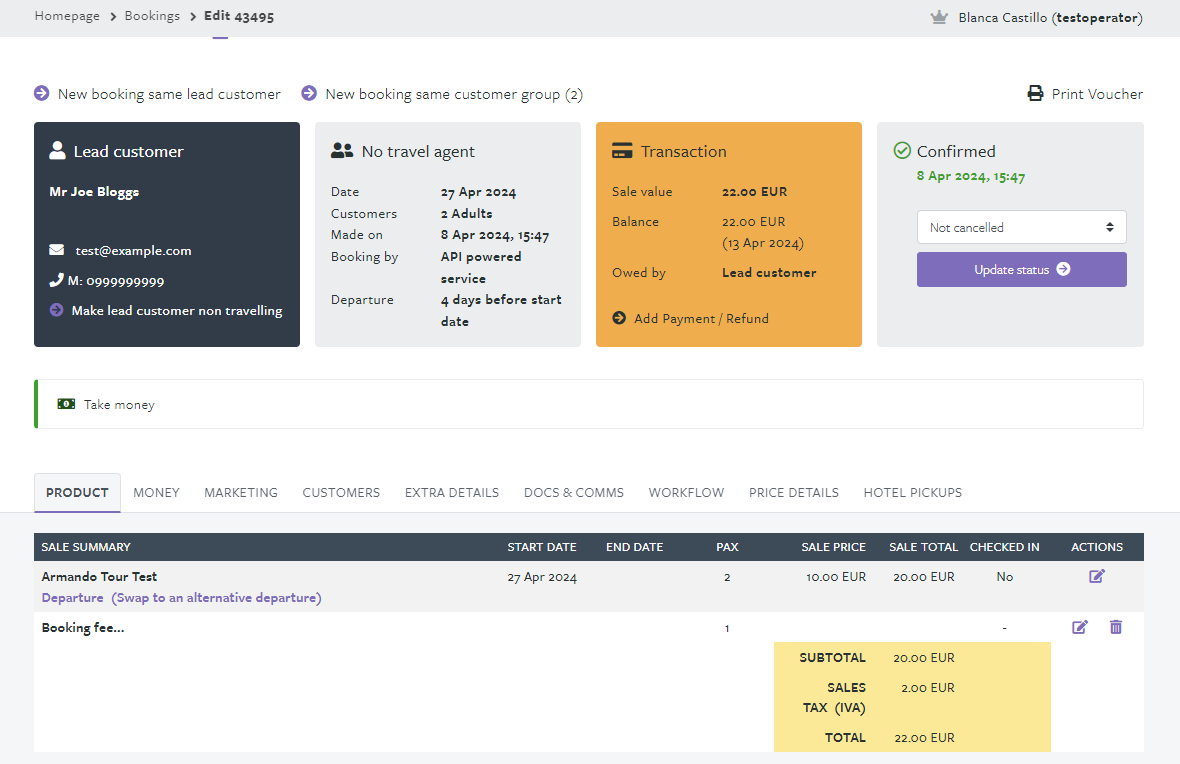Screen dimensions: 1180x764
Task: Click the green Confirmed checkmark icon
Action: tap(902, 151)
